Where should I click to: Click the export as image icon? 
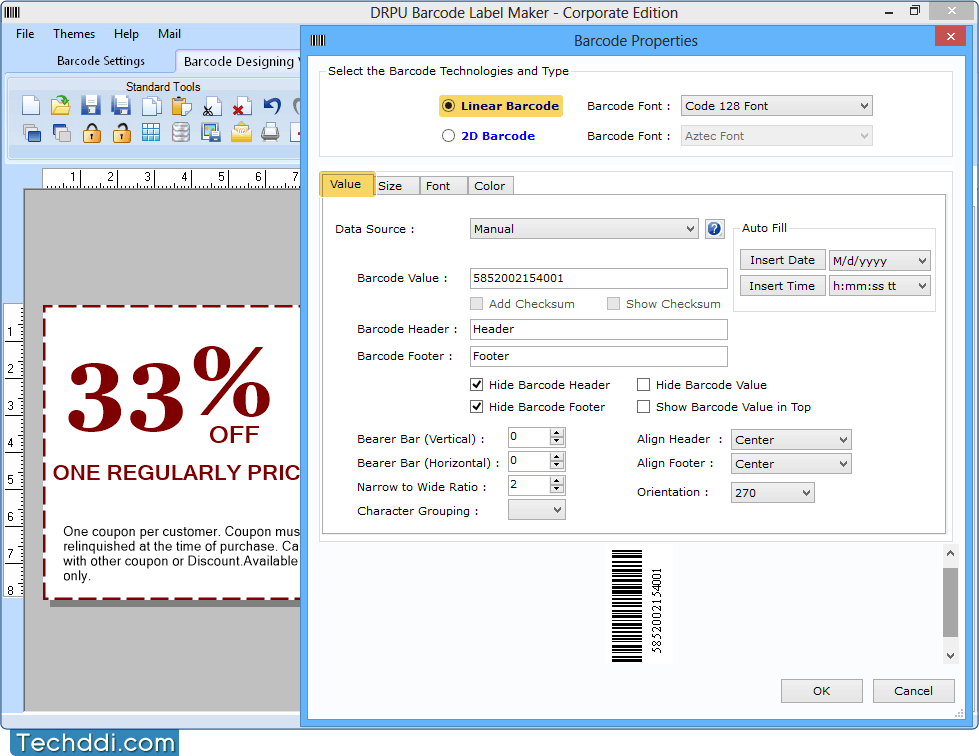(x=211, y=132)
